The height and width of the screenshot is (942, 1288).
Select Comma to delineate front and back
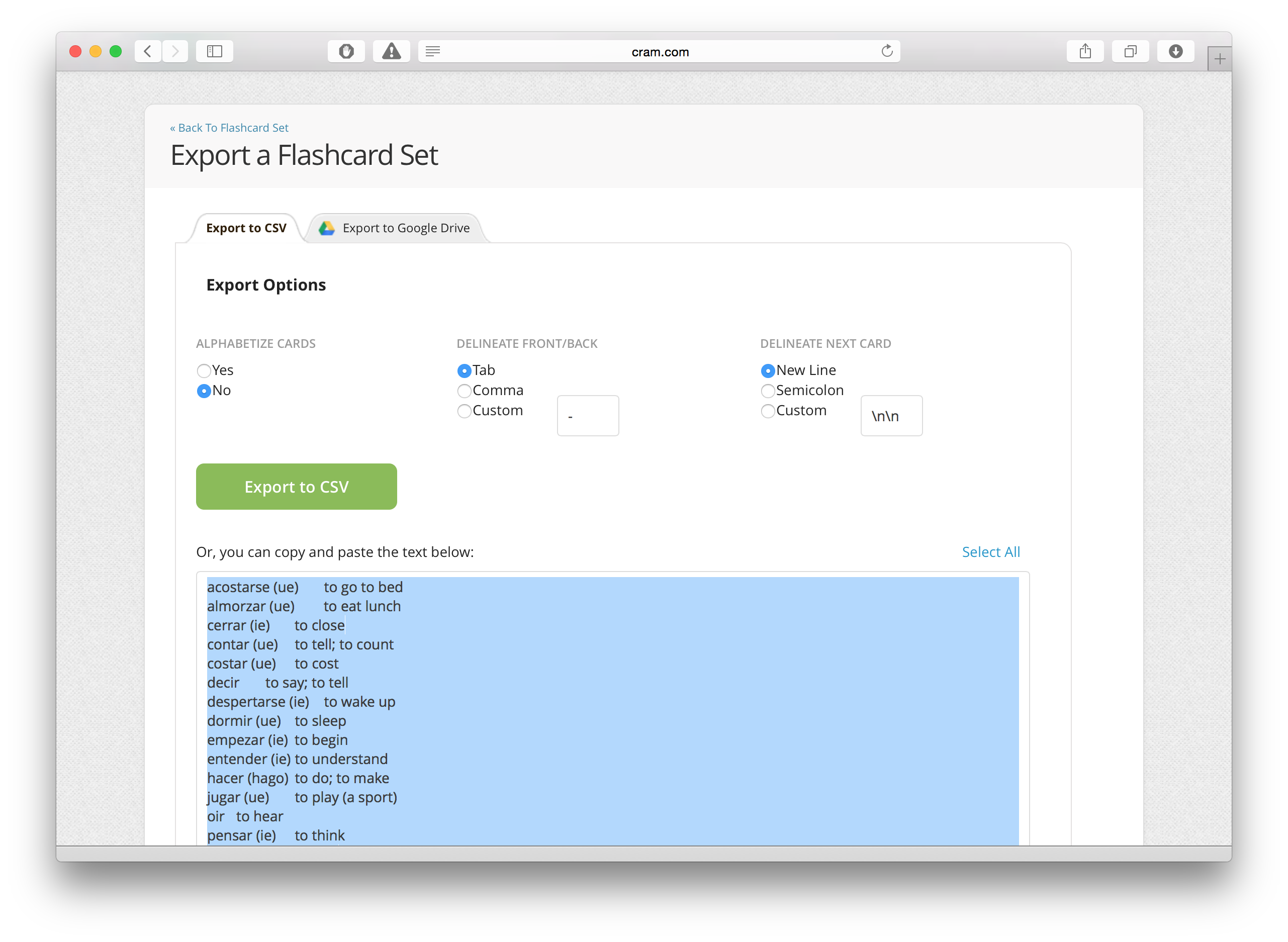(464, 391)
